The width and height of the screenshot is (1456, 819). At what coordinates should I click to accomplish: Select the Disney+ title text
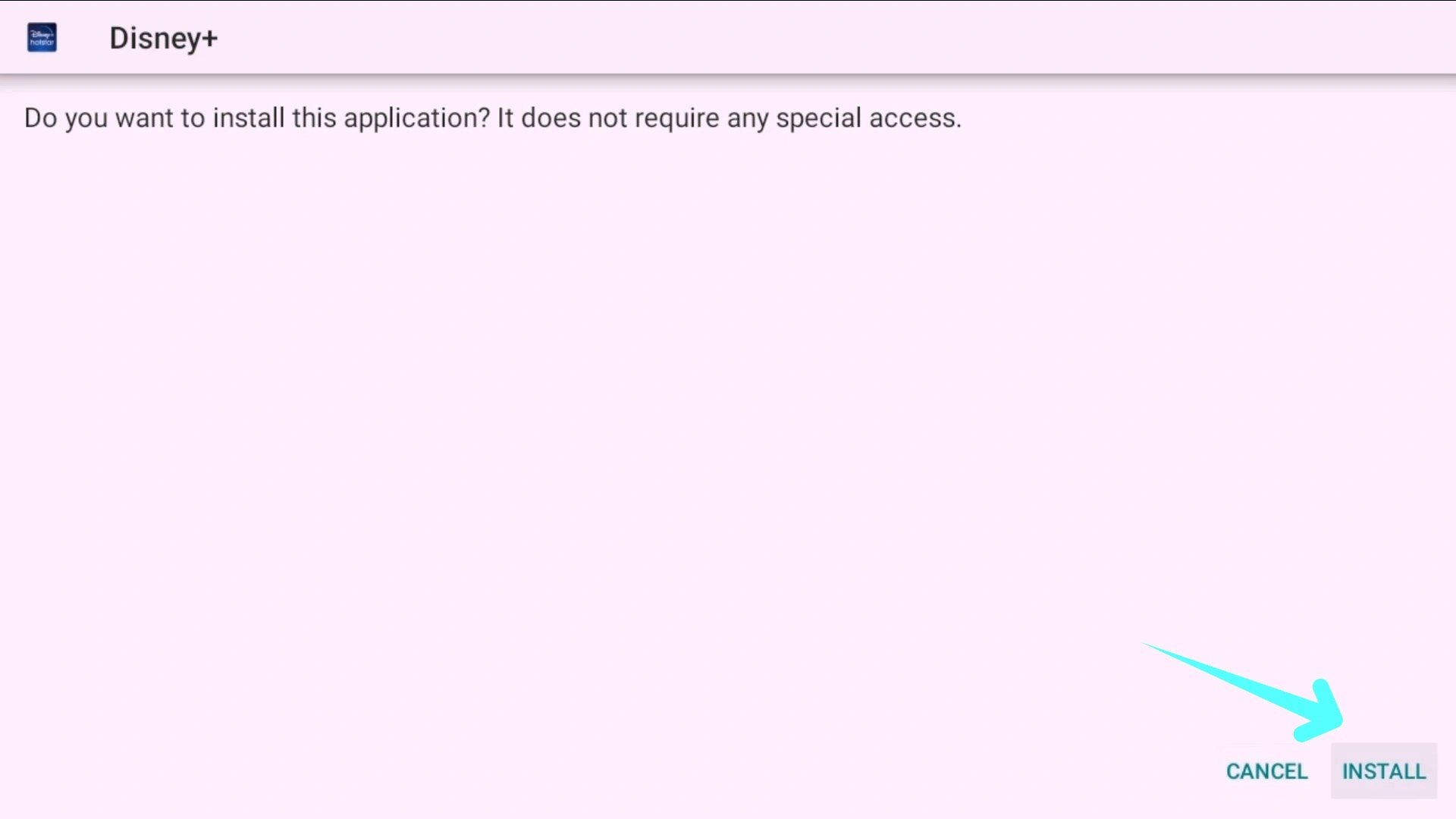tap(163, 39)
